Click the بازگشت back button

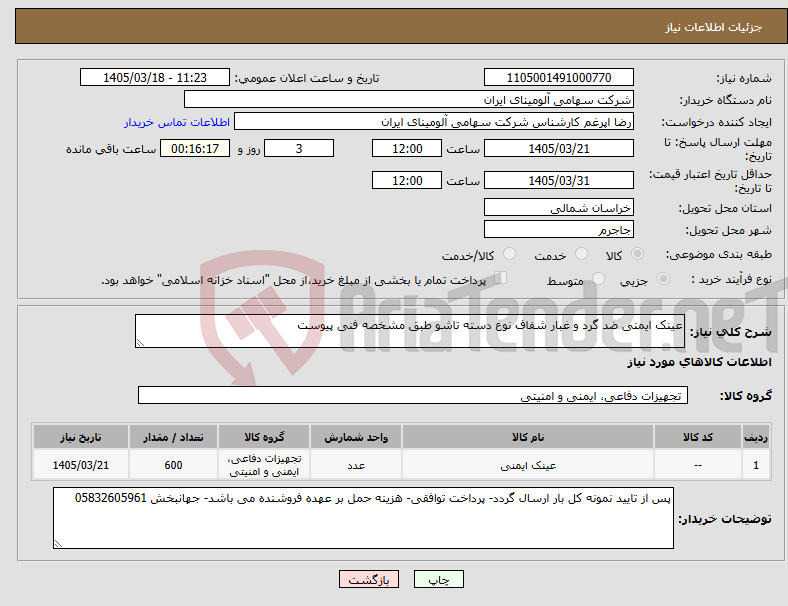(x=369, y=579)
